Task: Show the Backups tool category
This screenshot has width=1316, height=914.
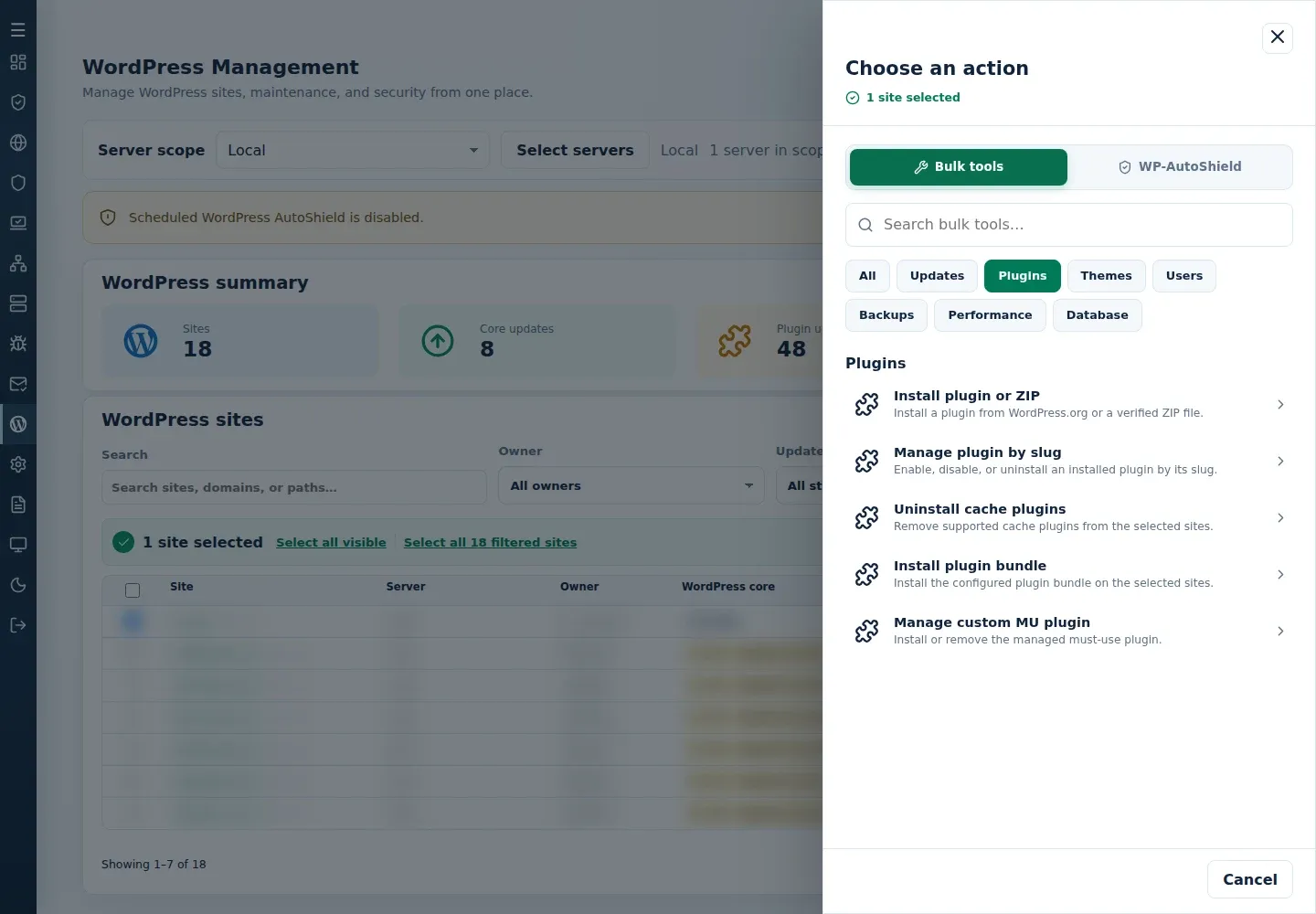Action: tap(886, 315)
